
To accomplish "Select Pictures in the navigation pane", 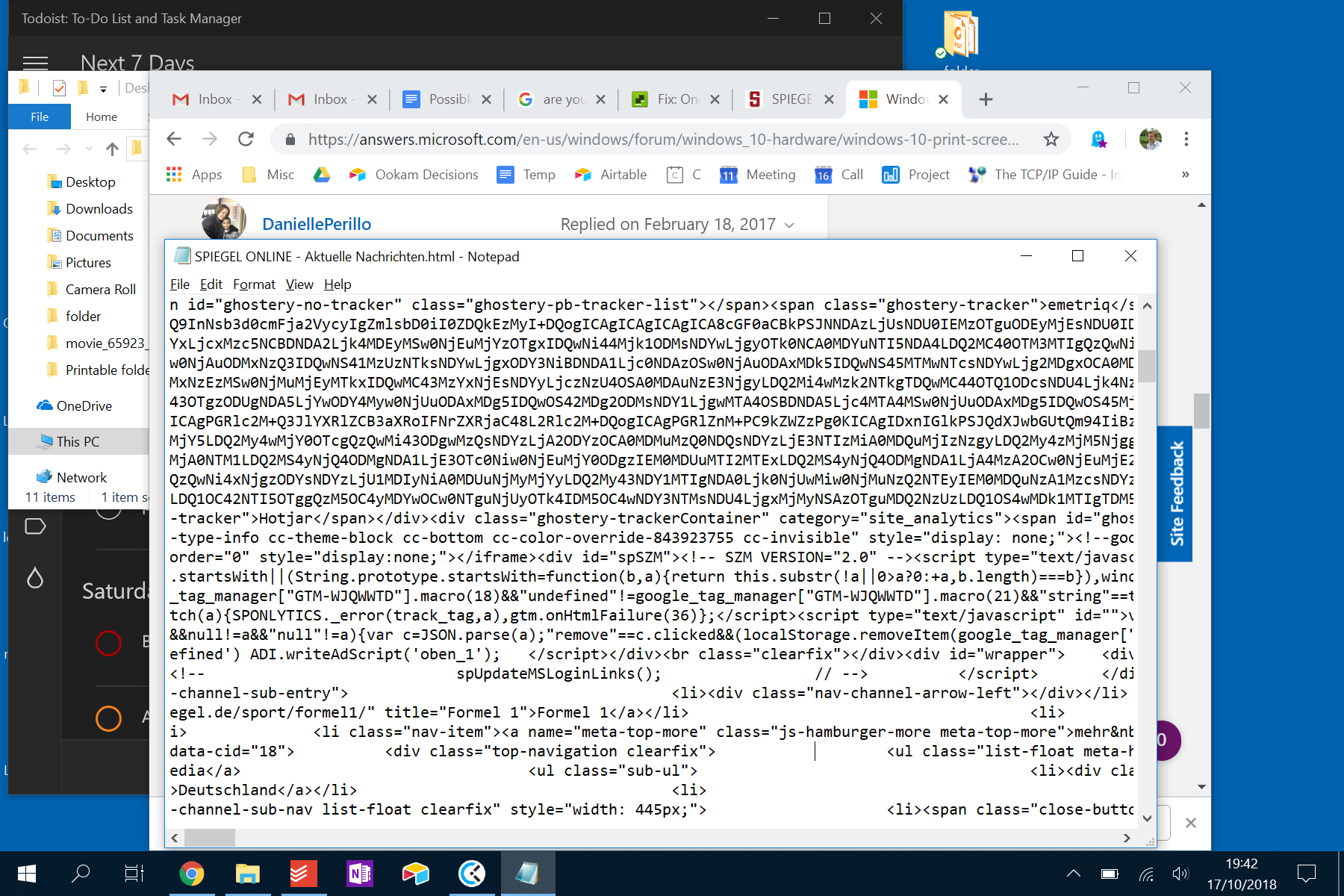I will point(78,263).
